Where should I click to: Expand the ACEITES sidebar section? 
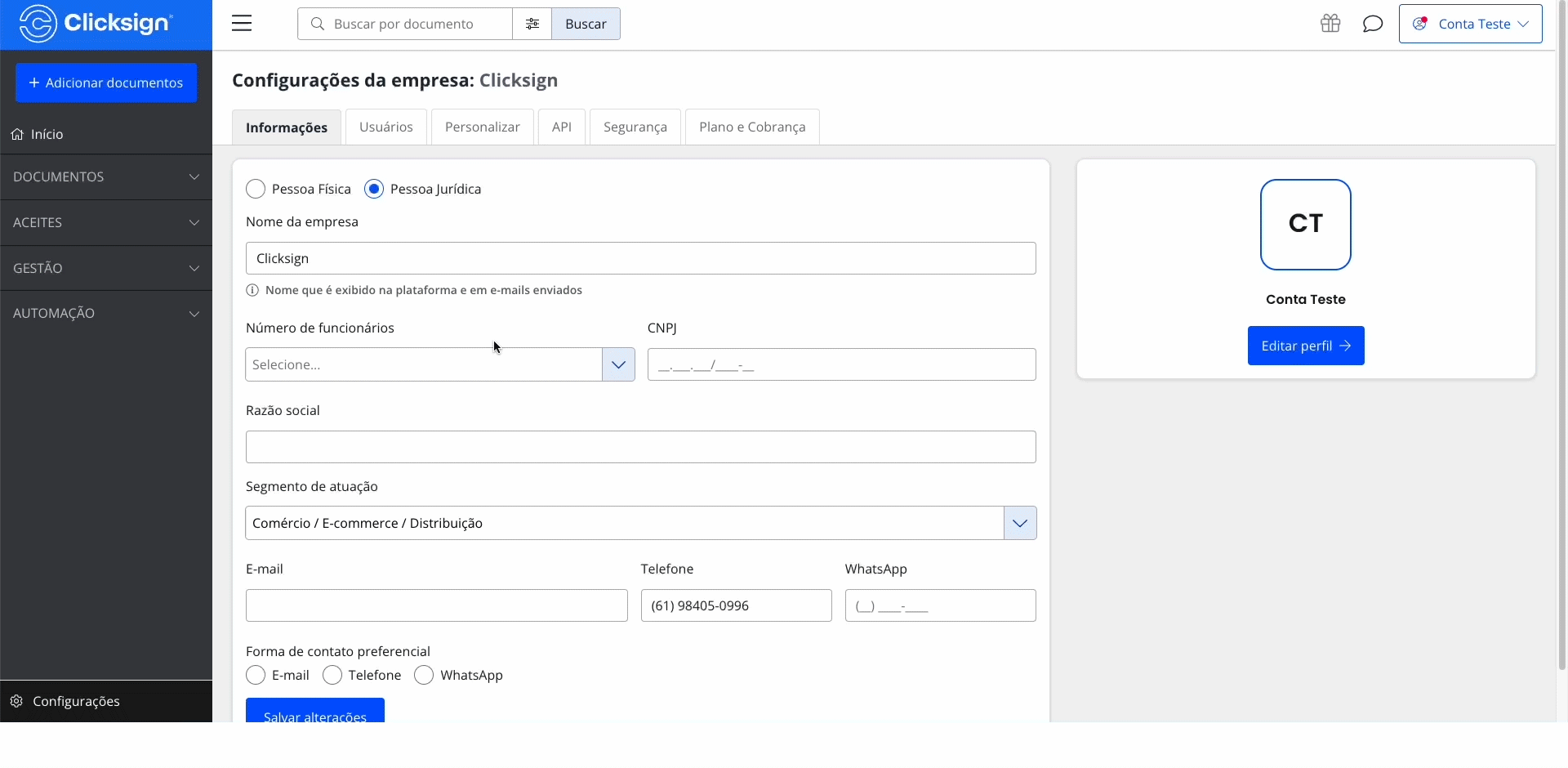106,222
